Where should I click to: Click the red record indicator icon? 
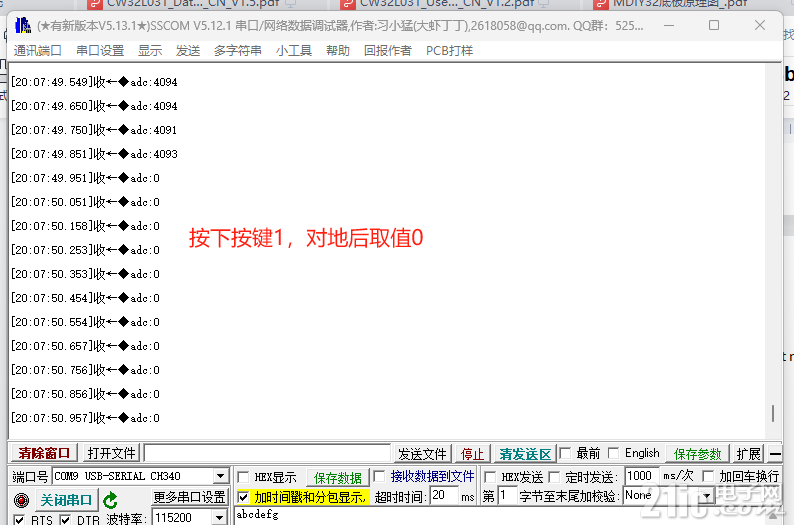(21, 500)
